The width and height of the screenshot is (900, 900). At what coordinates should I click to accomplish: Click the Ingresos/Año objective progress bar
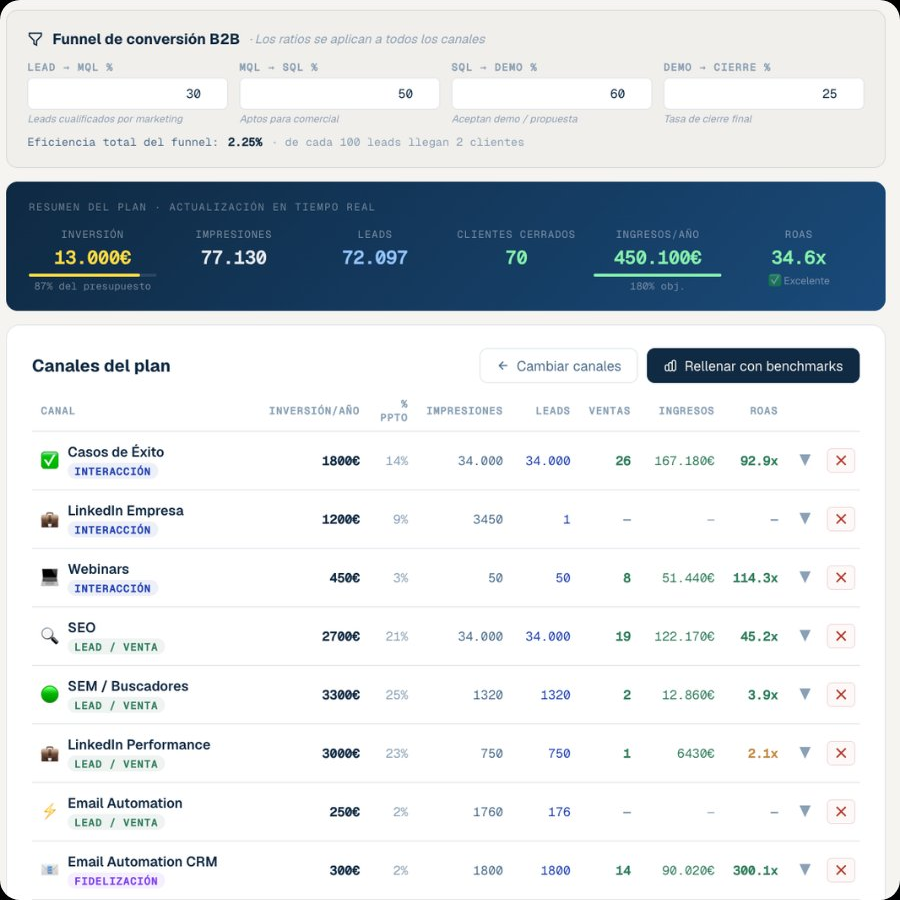pyautogui.click(x=657, y=275)
